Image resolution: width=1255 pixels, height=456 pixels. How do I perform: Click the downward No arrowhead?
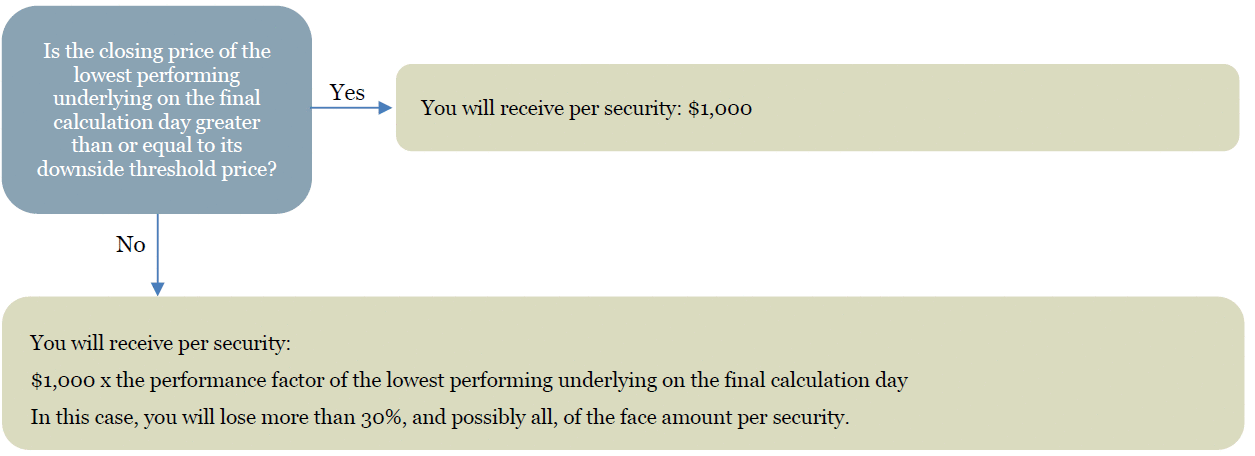[157, 288]
